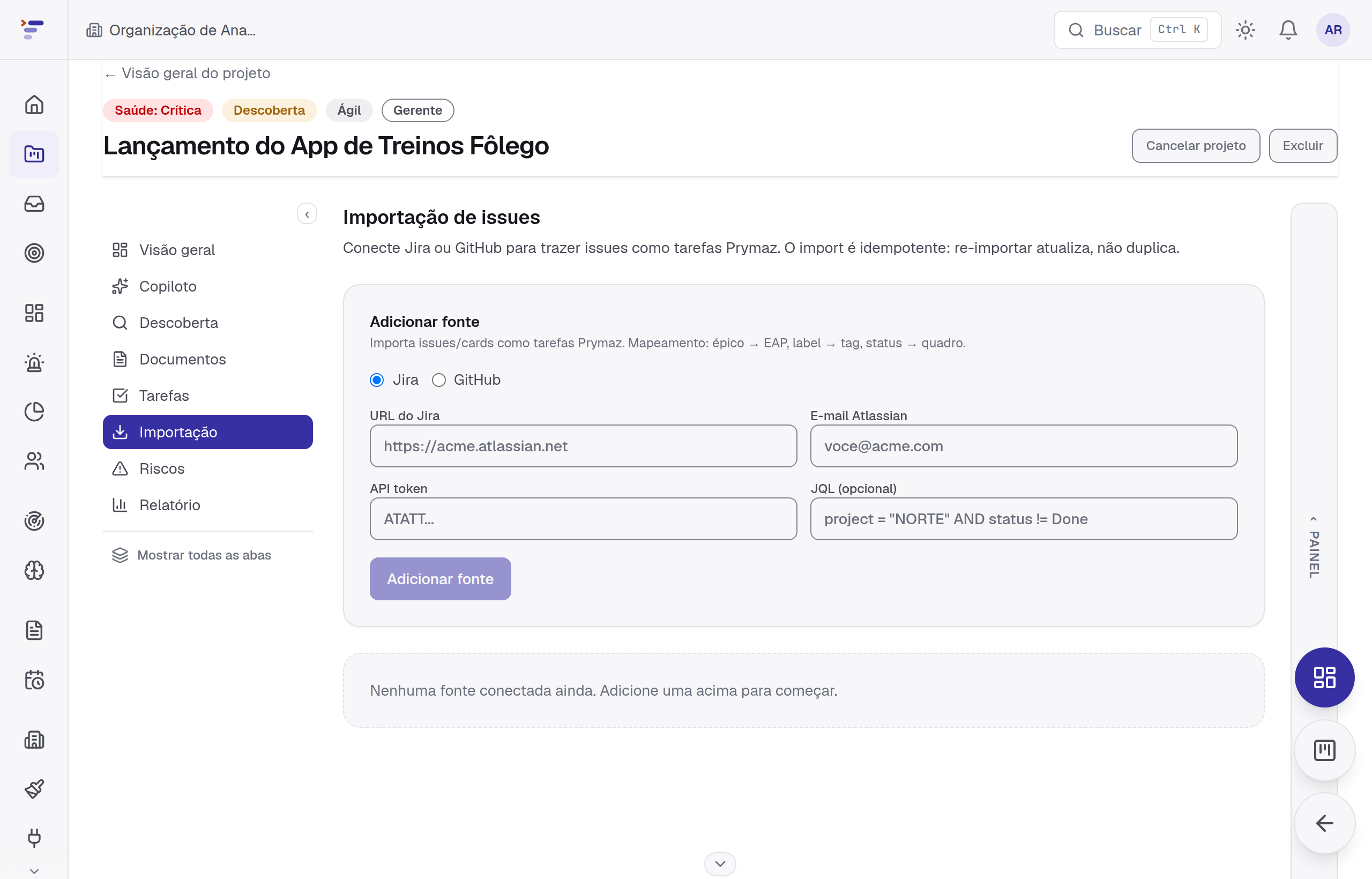
Task: Focus the JQL (opcional) field
Action: tap(1024, 519)
